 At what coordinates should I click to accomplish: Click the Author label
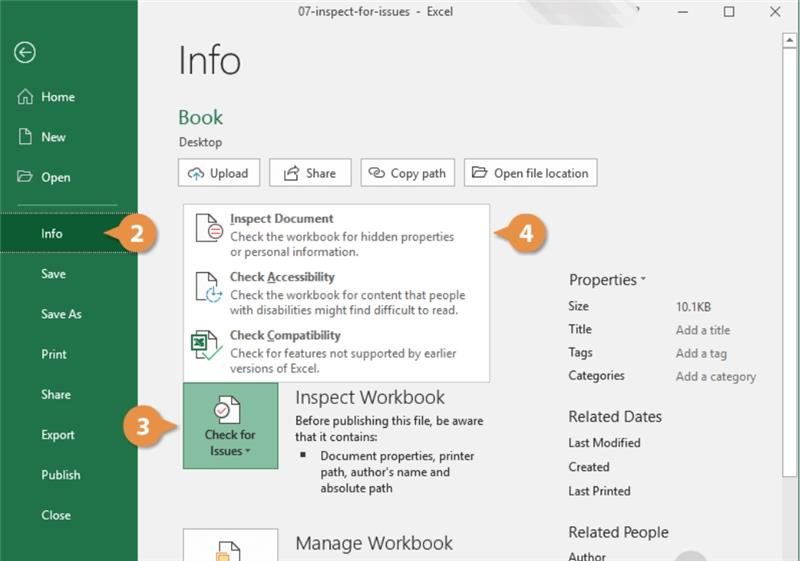pyautogui.click(x=587, y=555)
